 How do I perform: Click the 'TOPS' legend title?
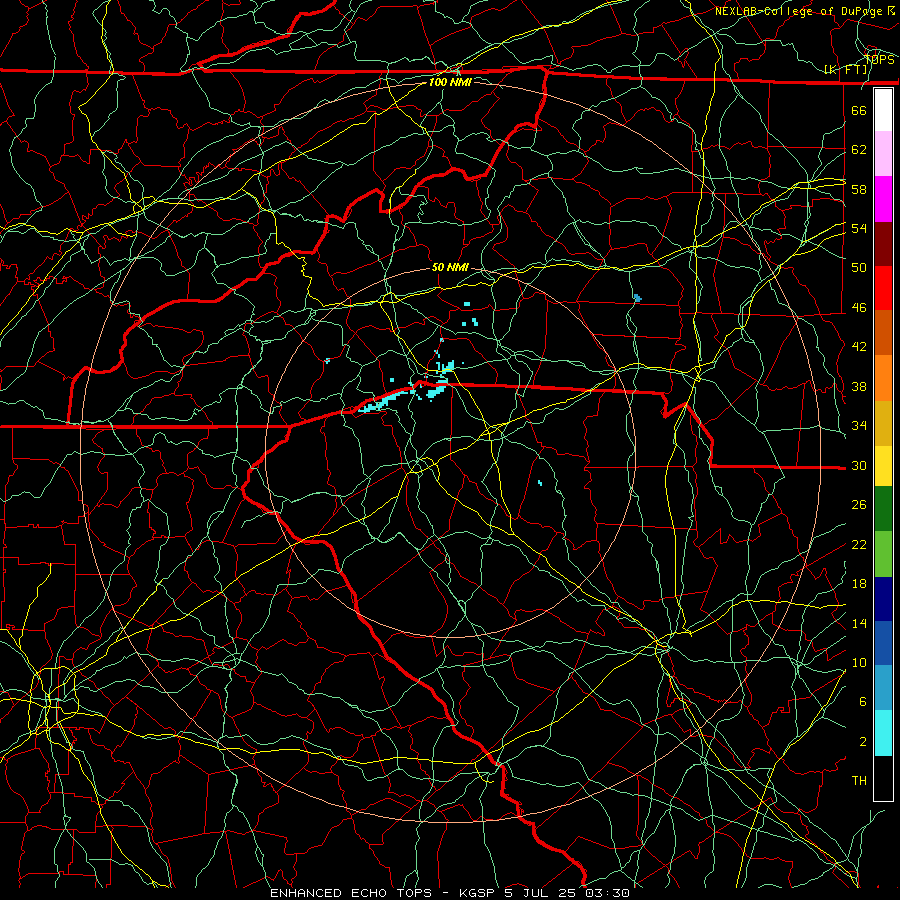(x=879, y=59)
